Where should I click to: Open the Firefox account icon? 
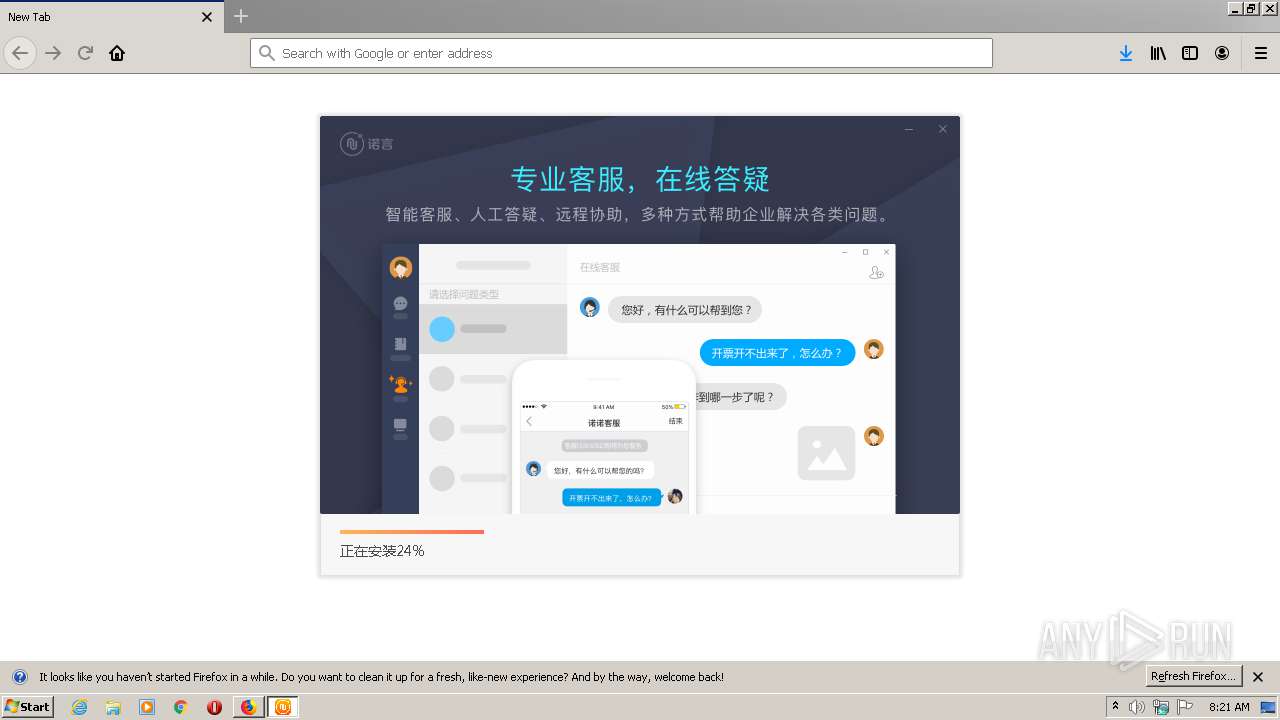coord(1222,53)
